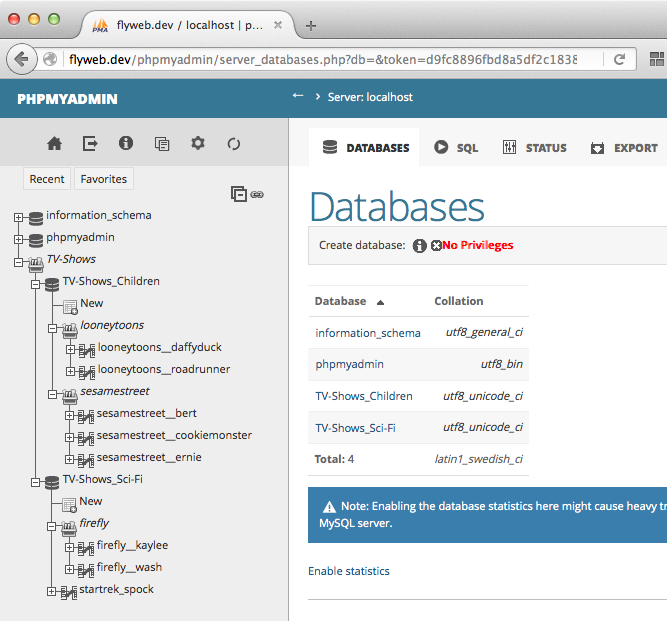Click the sesamestreet group icon
667x621 pixels.
coord(70,396)
